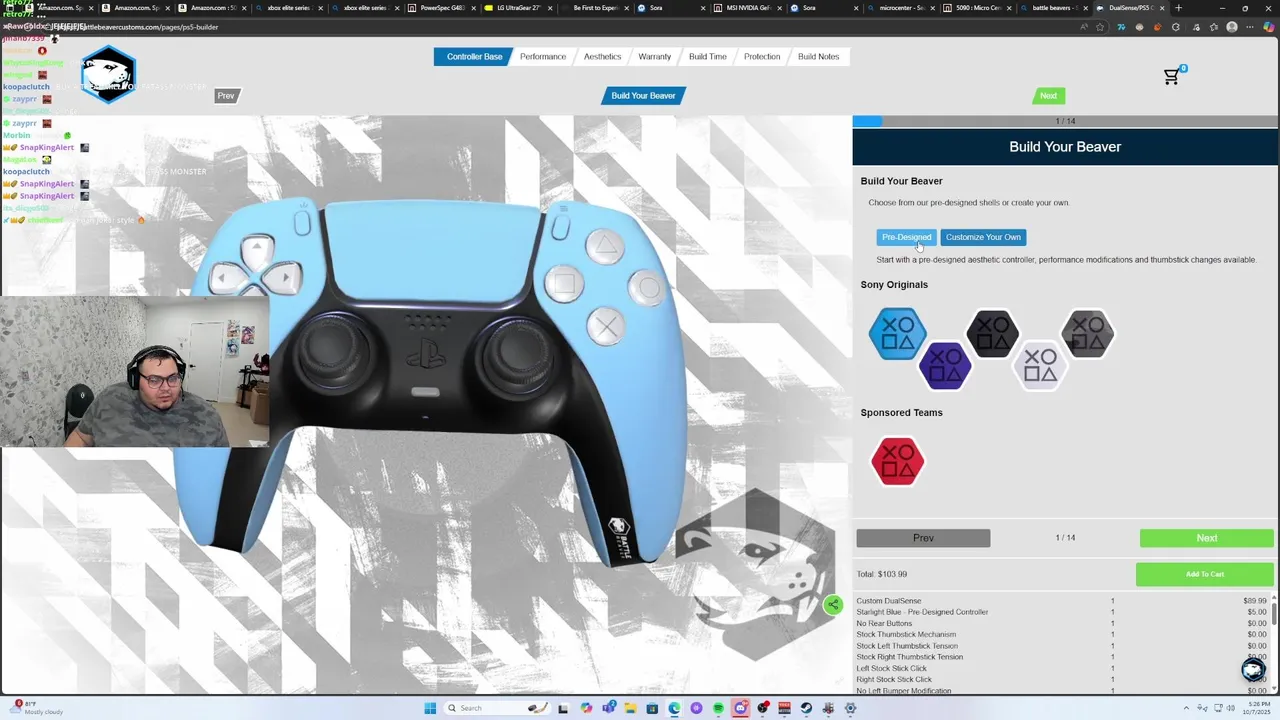Click the gray Prev button in side panel
1280x720 pixels.
(923, 538)
